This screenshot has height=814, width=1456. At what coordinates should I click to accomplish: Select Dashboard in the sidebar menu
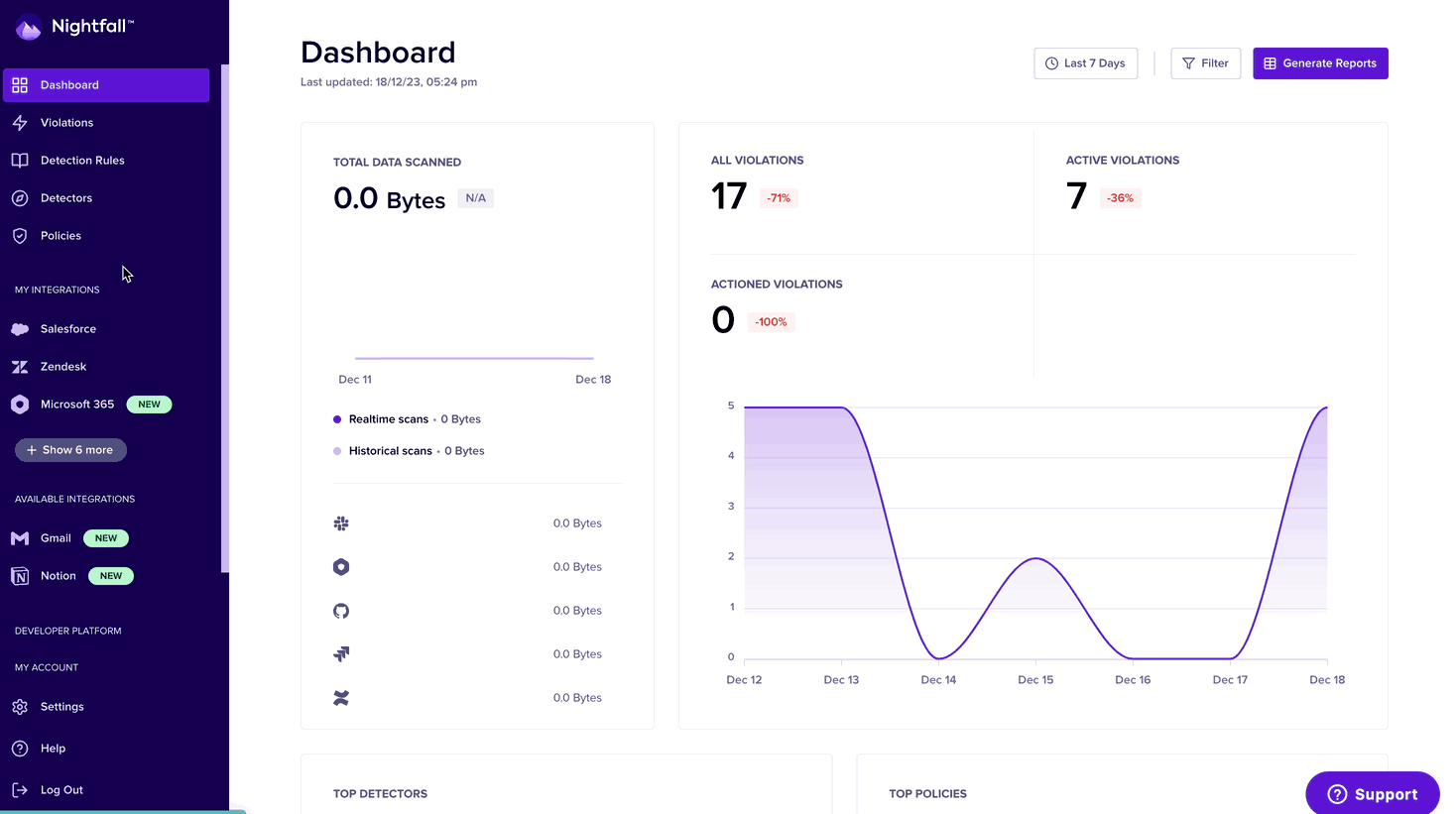(105, 85)
